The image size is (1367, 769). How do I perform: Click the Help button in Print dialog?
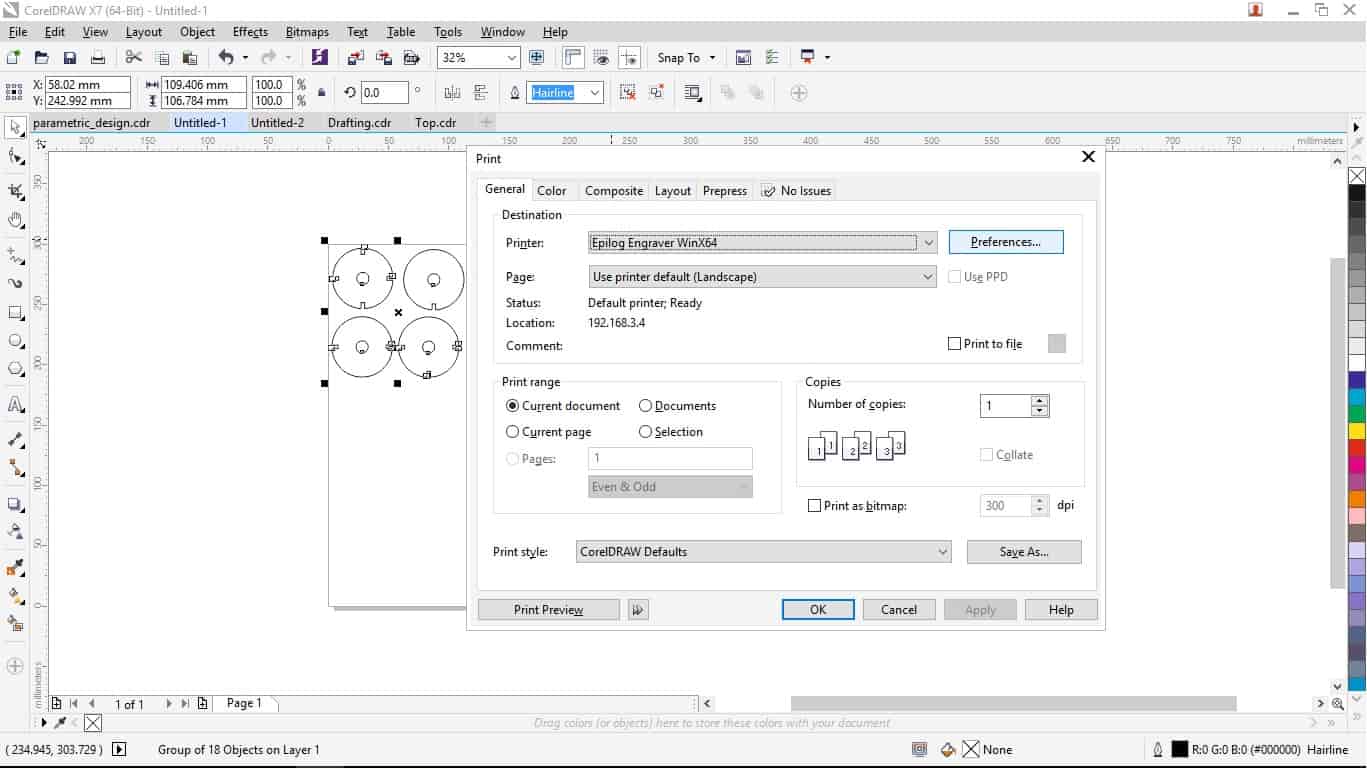pos(1061,610)
